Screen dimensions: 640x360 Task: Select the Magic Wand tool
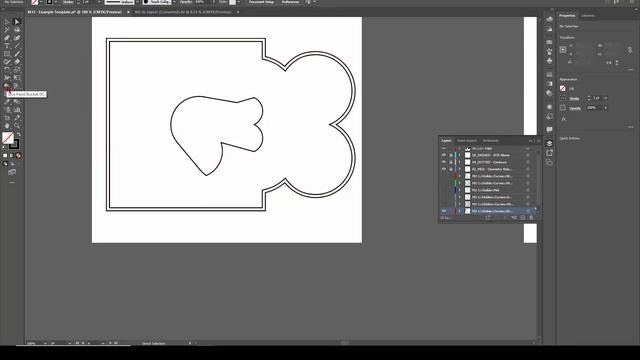point(7,30)
